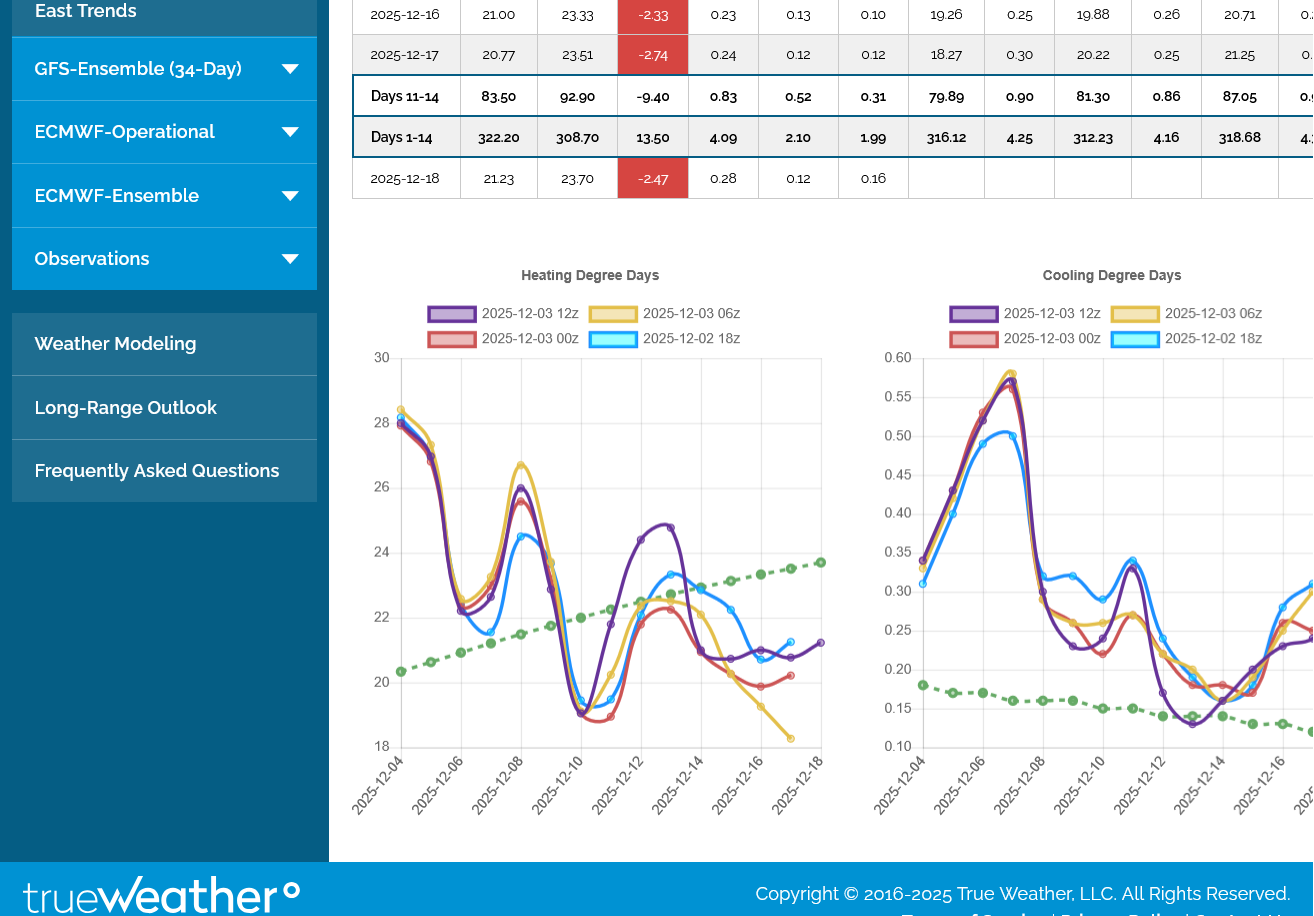1314x916 pixels.
Task: Click purple 12z legend box in Cooling chart
Action: (973, 314)
